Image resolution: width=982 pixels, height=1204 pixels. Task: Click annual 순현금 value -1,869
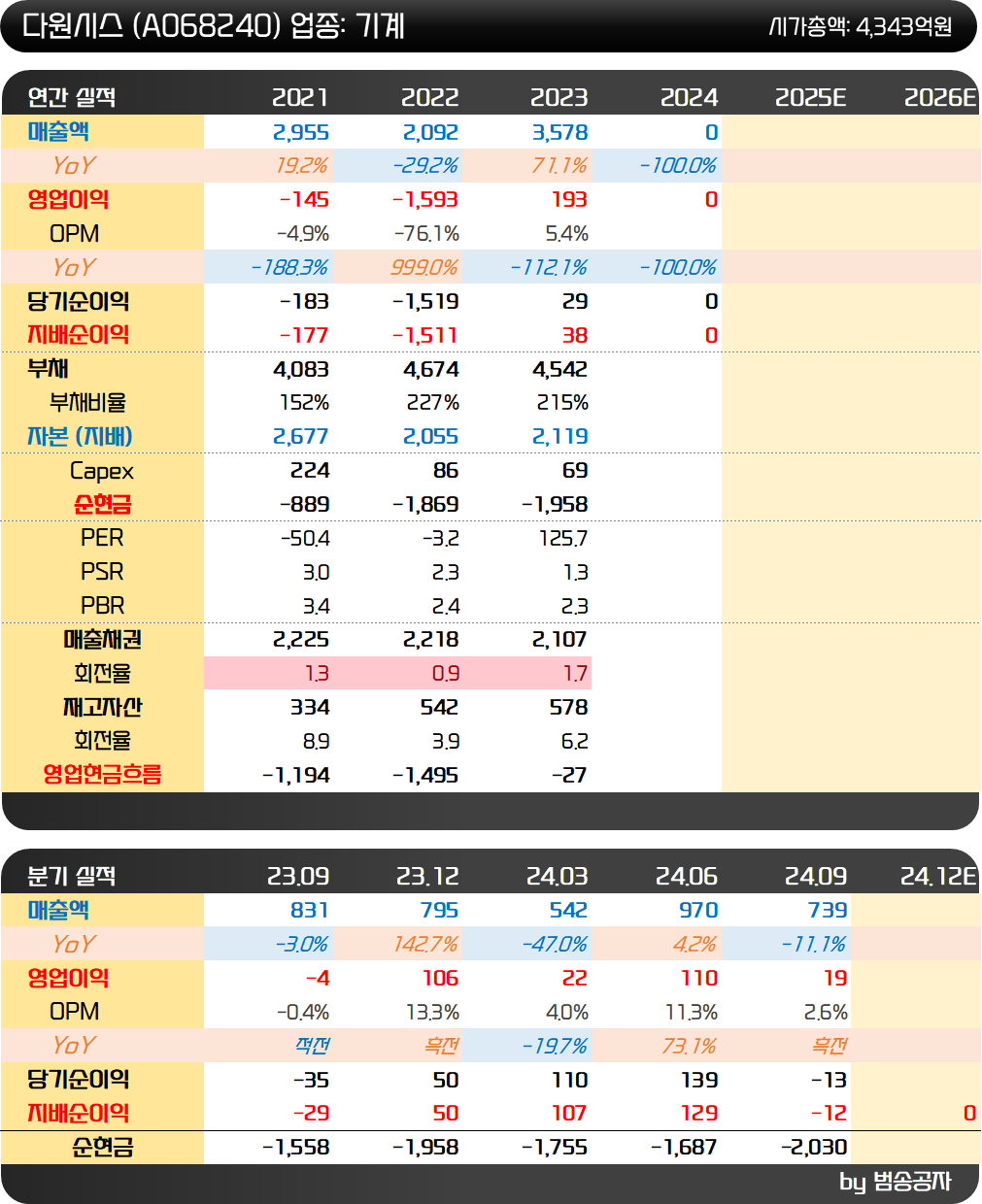tap(425, 505)
